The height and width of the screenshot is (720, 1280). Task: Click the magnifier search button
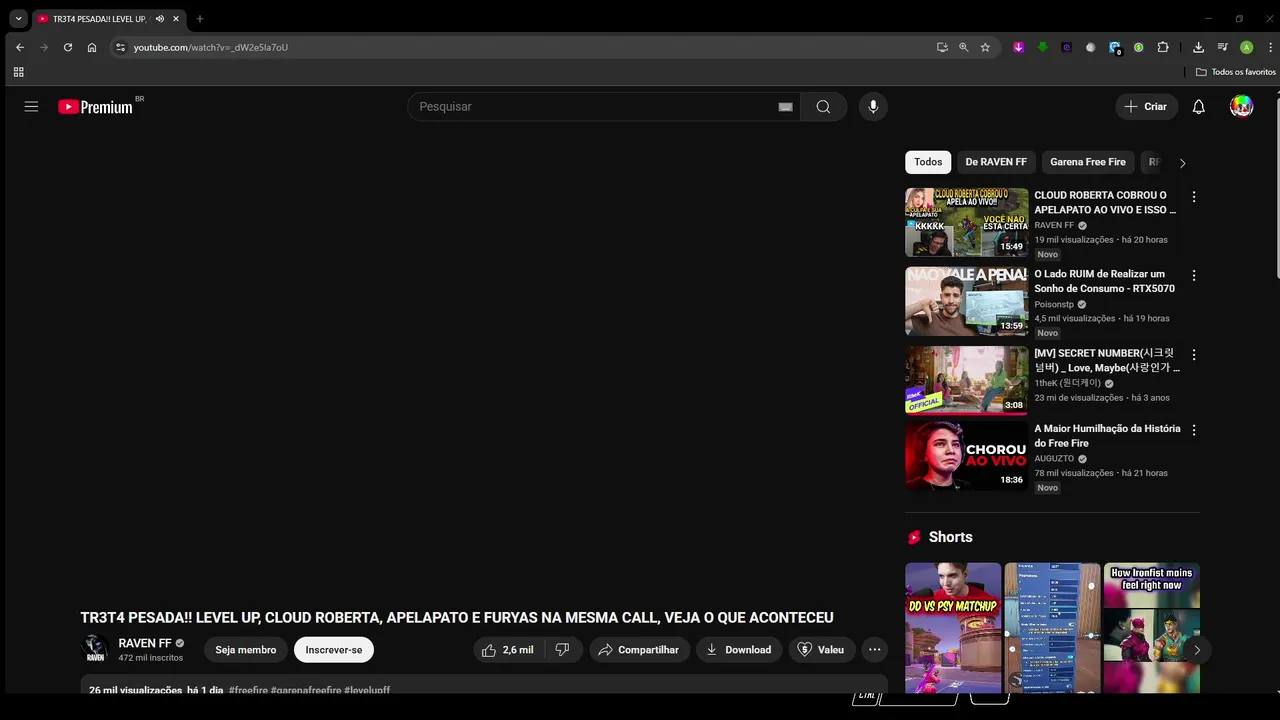[823, 107]
